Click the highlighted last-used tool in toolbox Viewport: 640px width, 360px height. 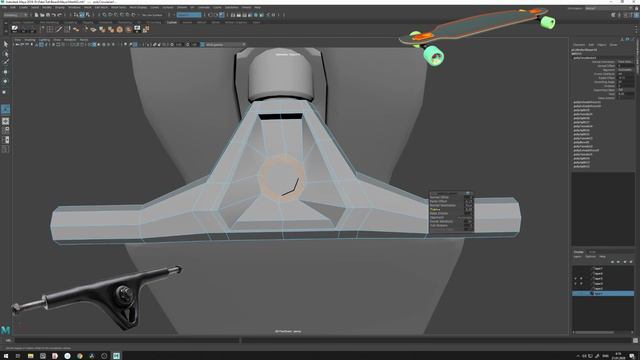(x=5, y=109)
